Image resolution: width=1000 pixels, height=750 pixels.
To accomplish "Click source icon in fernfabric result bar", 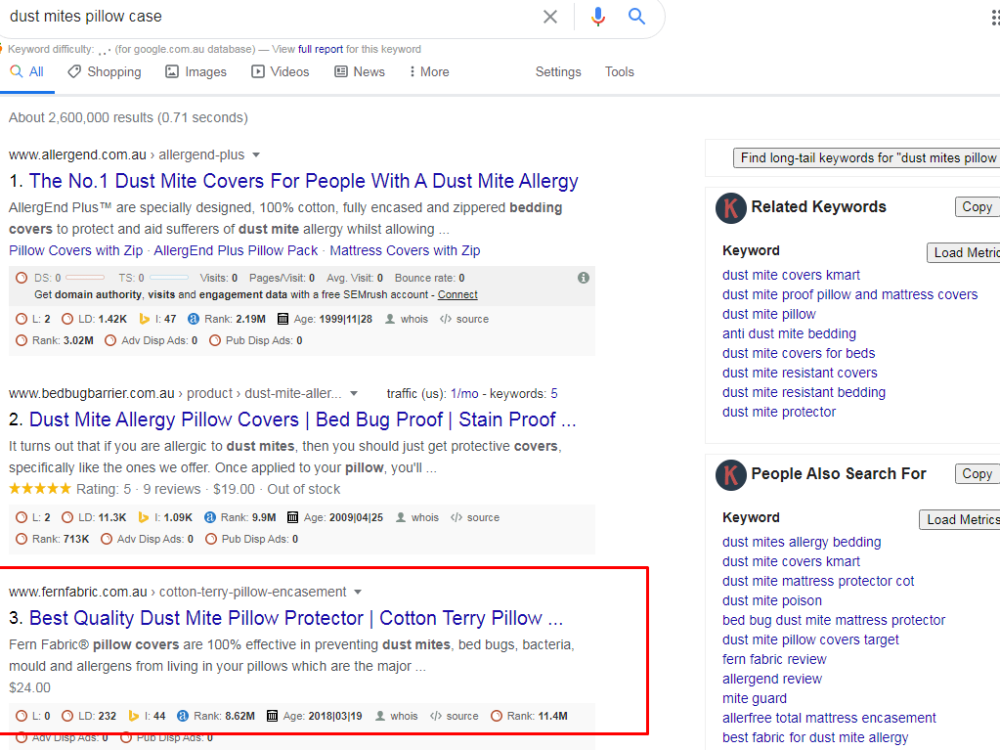I will (436, 716).
